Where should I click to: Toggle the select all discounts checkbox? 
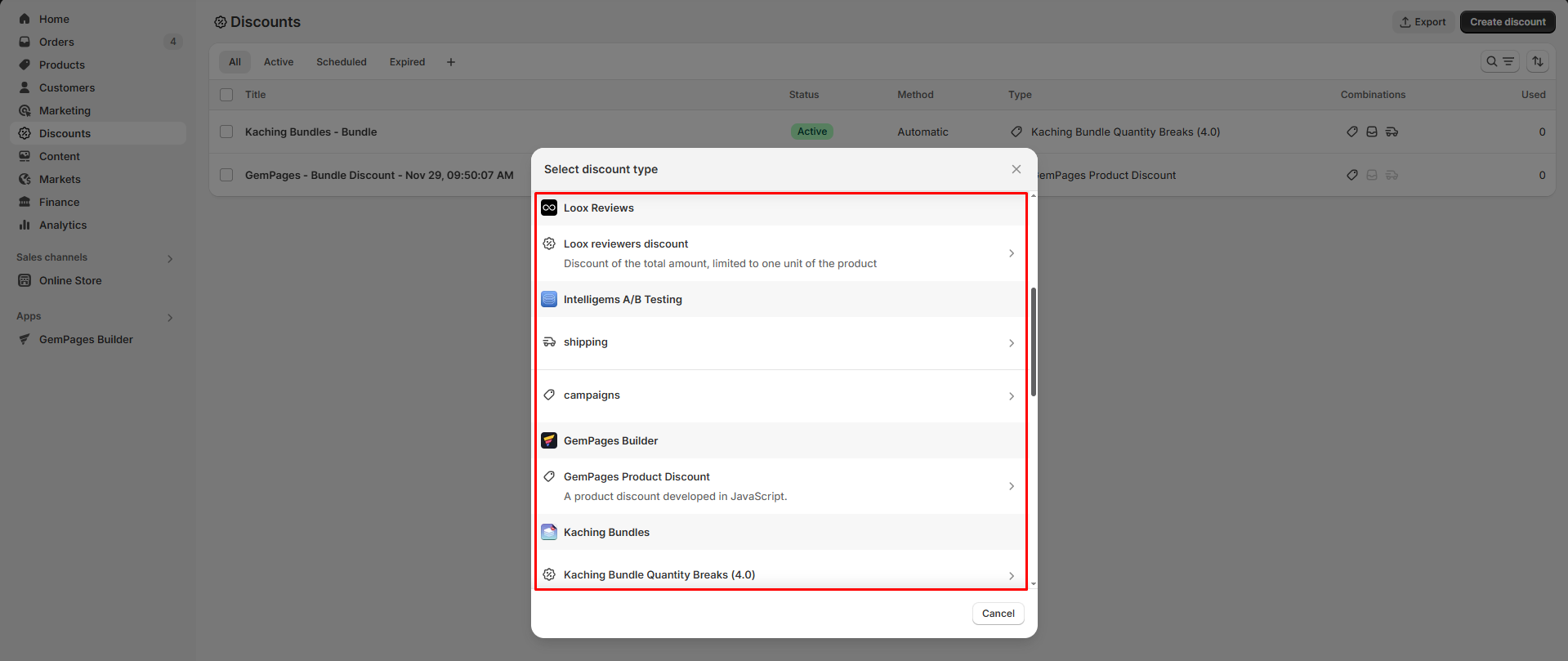[x=226, y=95]
